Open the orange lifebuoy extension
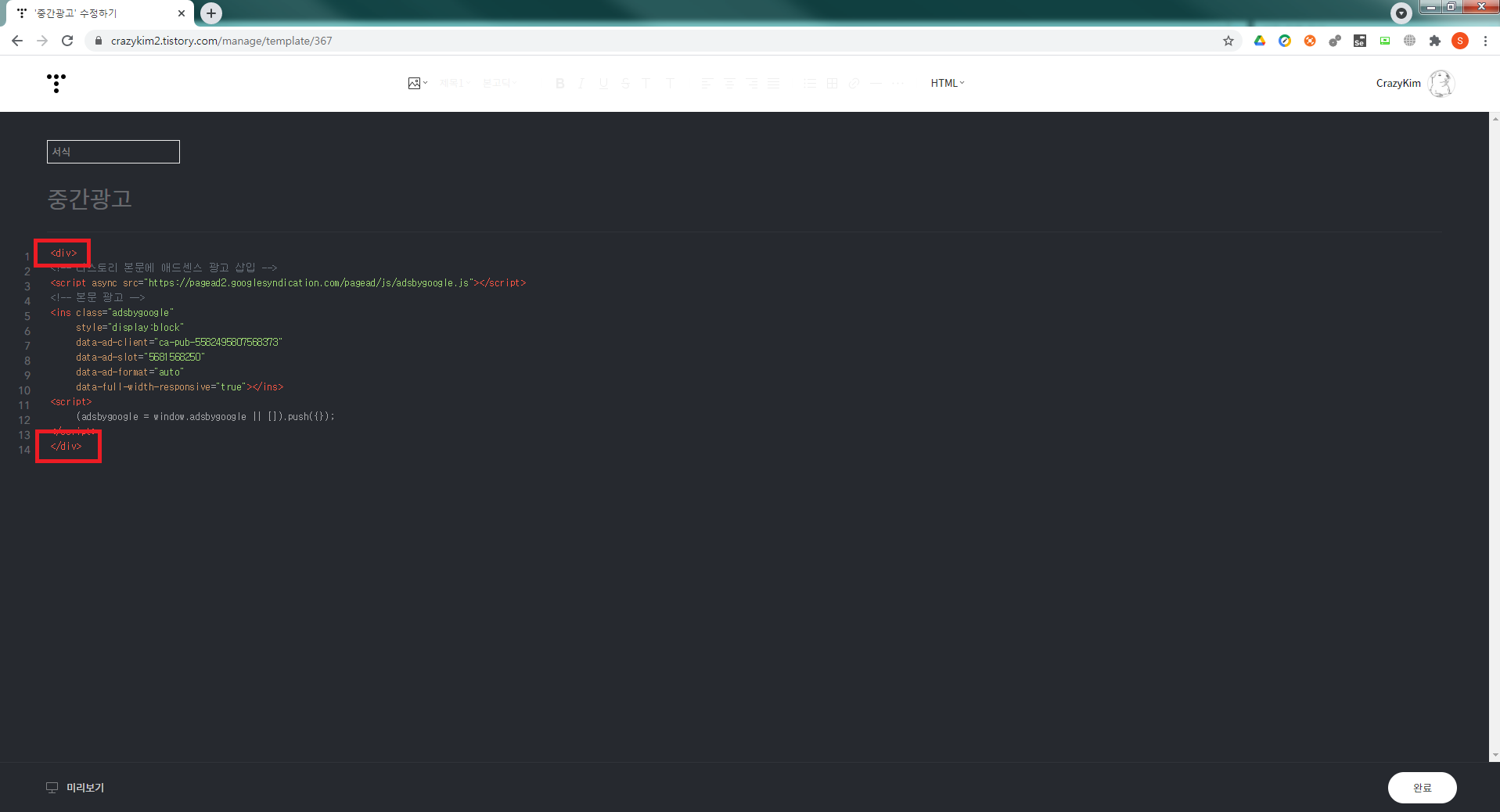The image size is (1500, 812). coord(1310,41)
